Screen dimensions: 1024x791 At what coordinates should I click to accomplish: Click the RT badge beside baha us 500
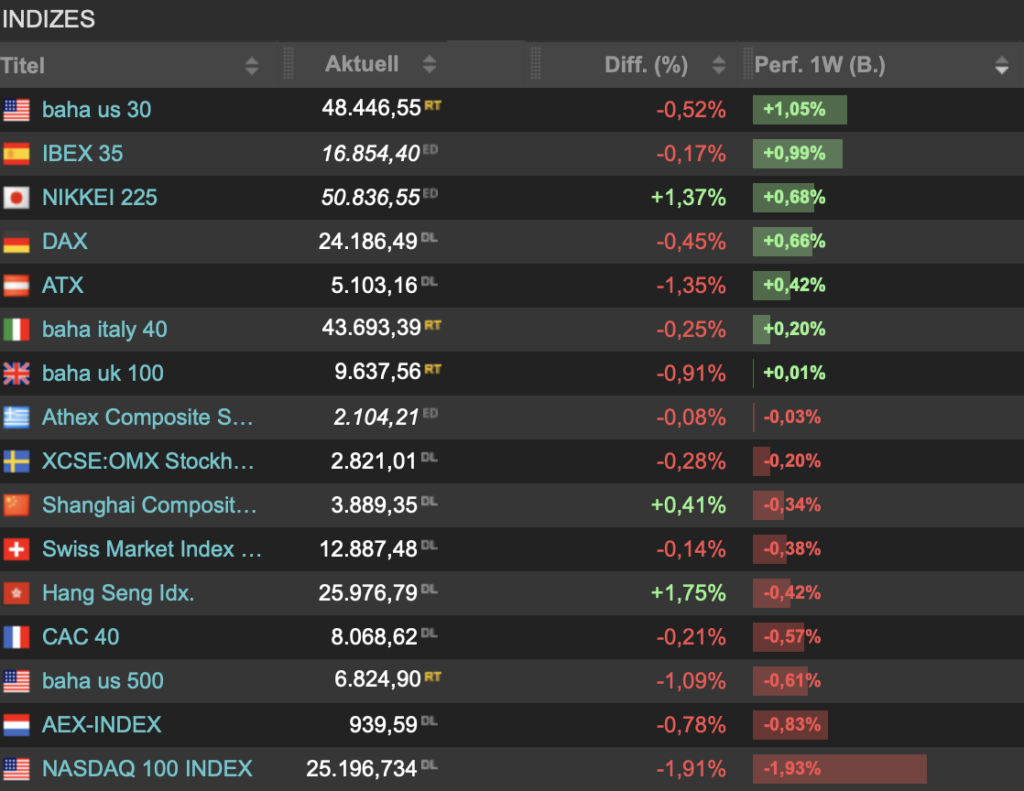pos(432,675)
